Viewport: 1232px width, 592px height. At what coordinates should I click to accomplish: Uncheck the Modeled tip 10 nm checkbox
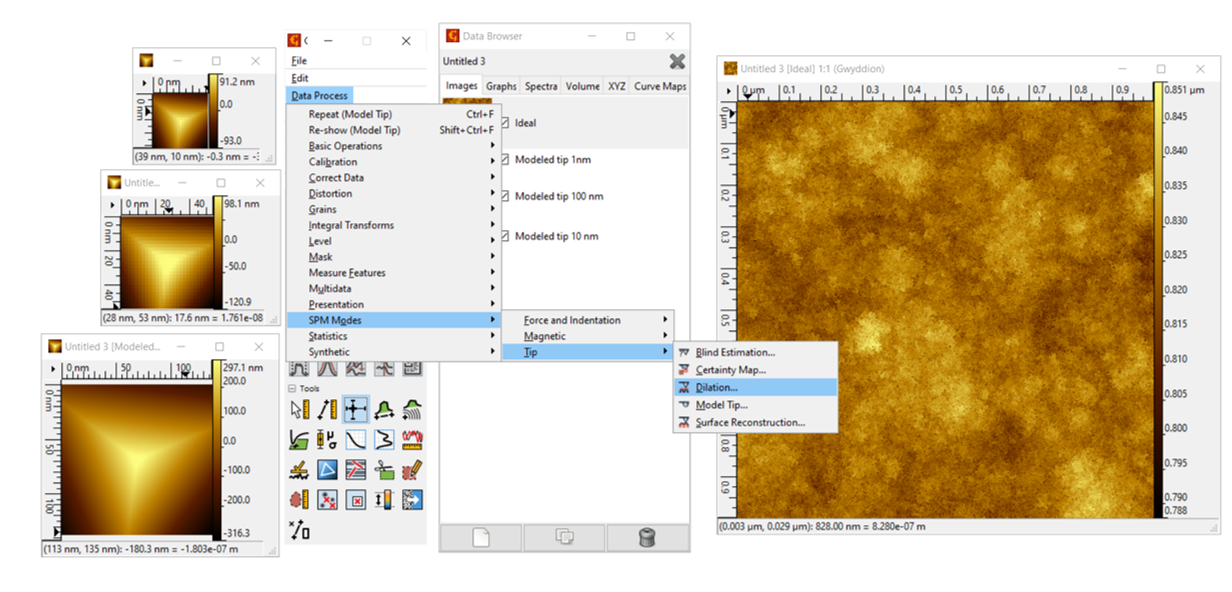[505, 236]
